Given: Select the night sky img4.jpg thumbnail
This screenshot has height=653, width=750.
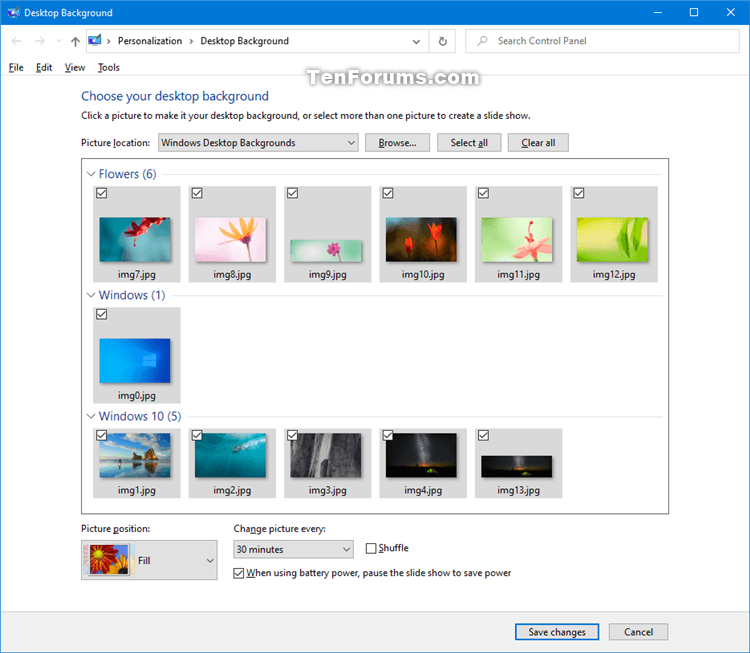Looking at the screenshot, I should click(x=421, y=455).
